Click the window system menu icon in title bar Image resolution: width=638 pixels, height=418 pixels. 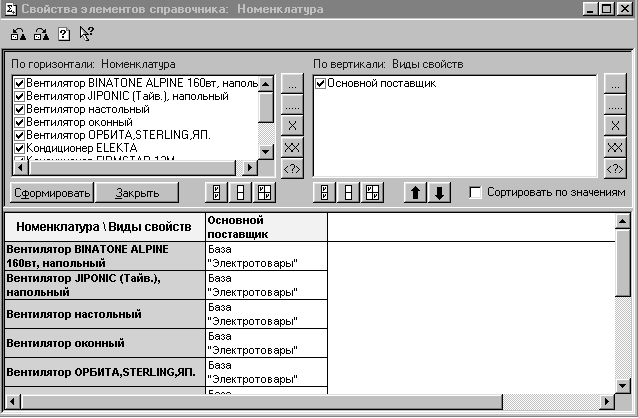click(10, 9)
